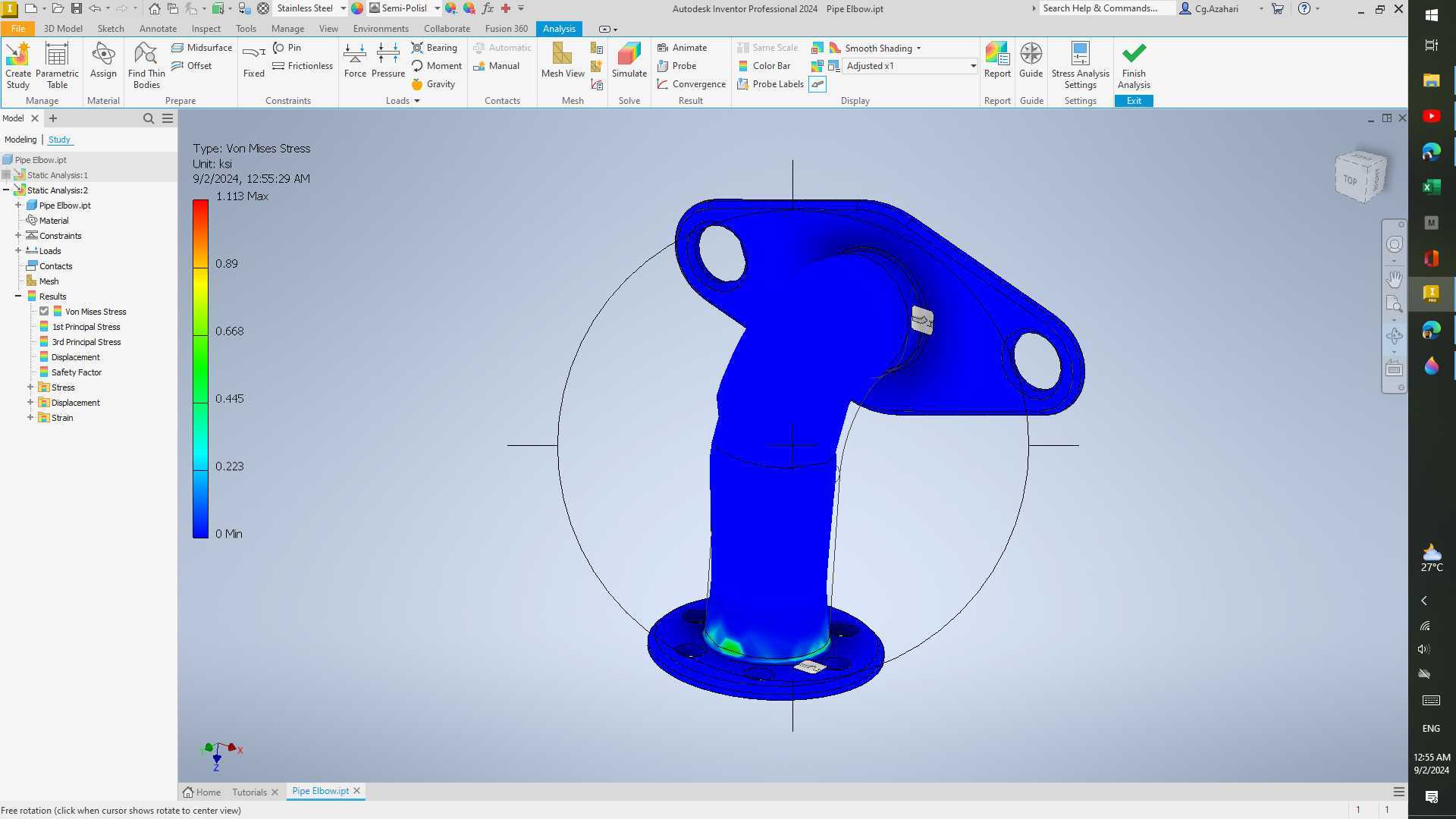This screenshot has width=1456, height=819.
Task: Add a Fixed constraint
Action: (x=253, y=61)
